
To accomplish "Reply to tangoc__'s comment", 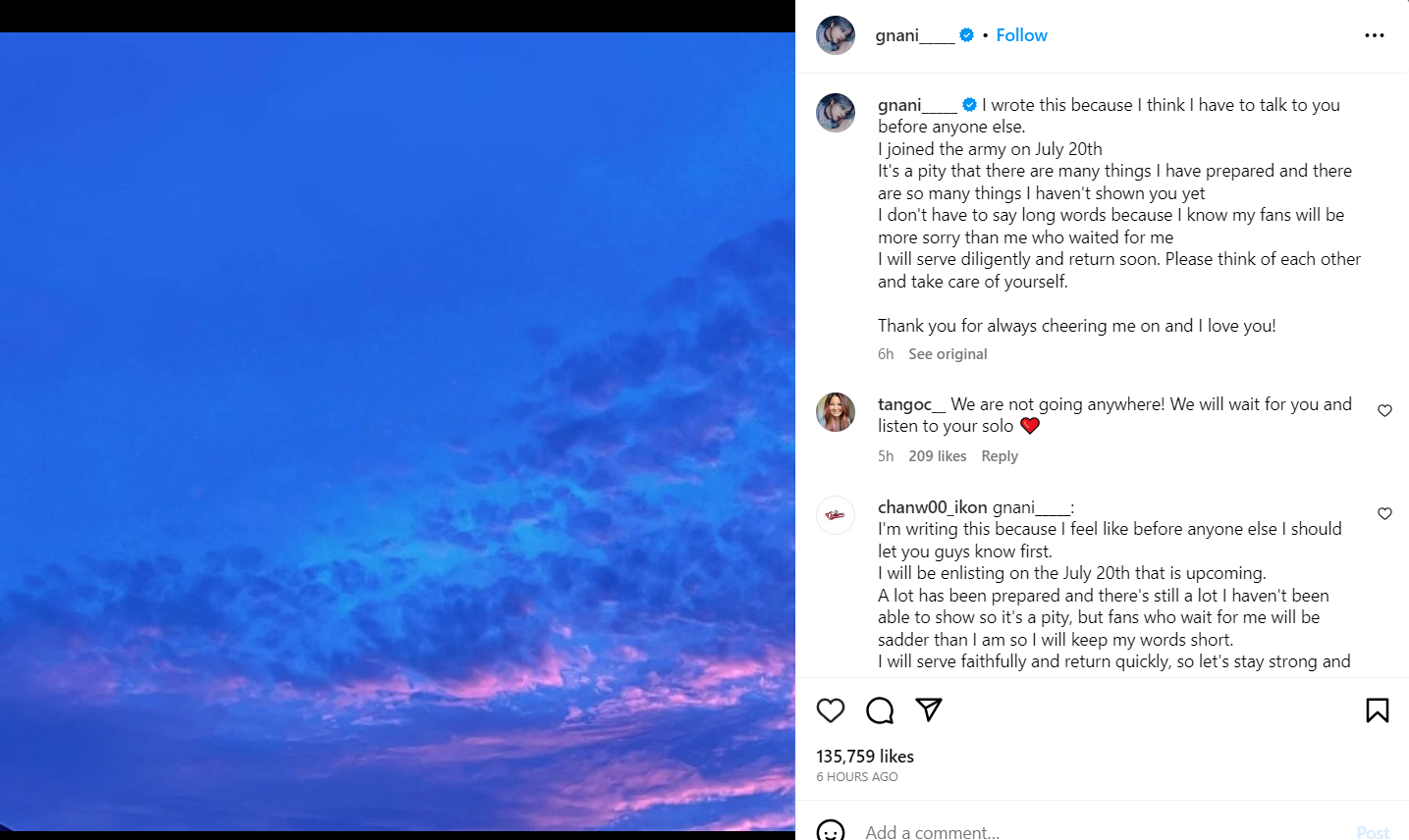I will coord(1000,456).
